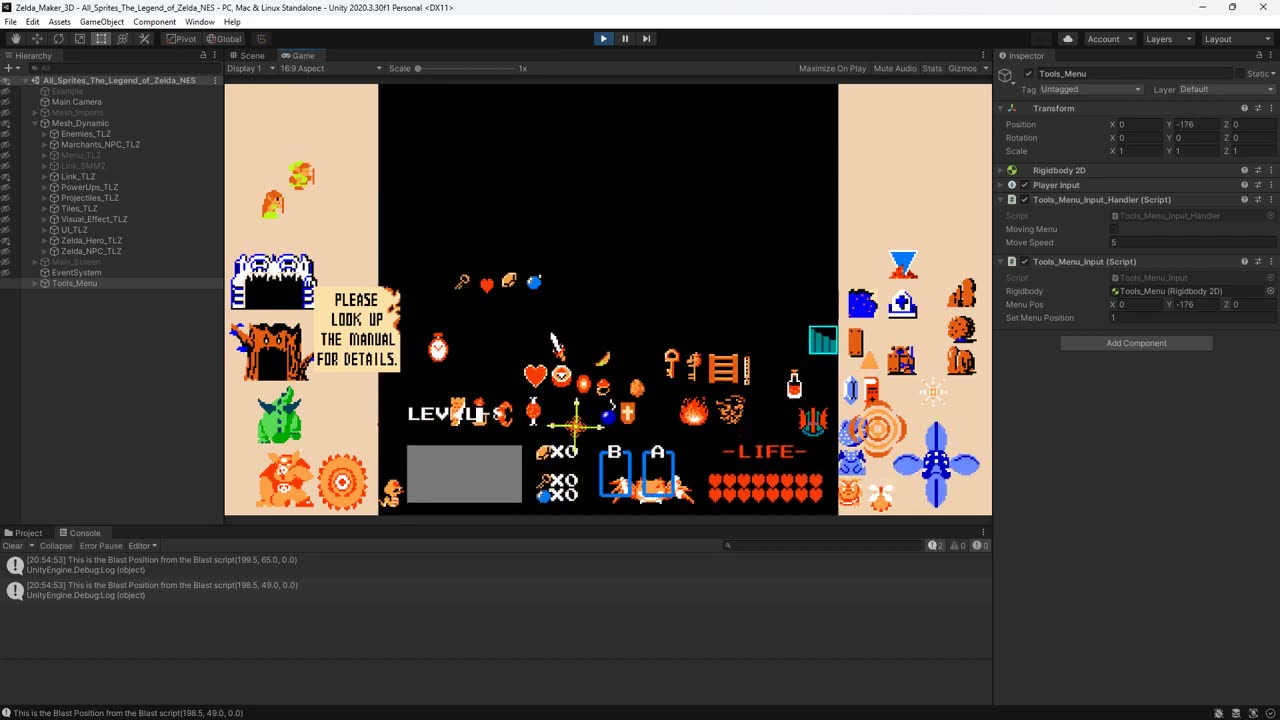The height and width of the screenshot is (720, 1280).
Task: Toggle the Moving Menu checkbox
Action: [1115, 229]
